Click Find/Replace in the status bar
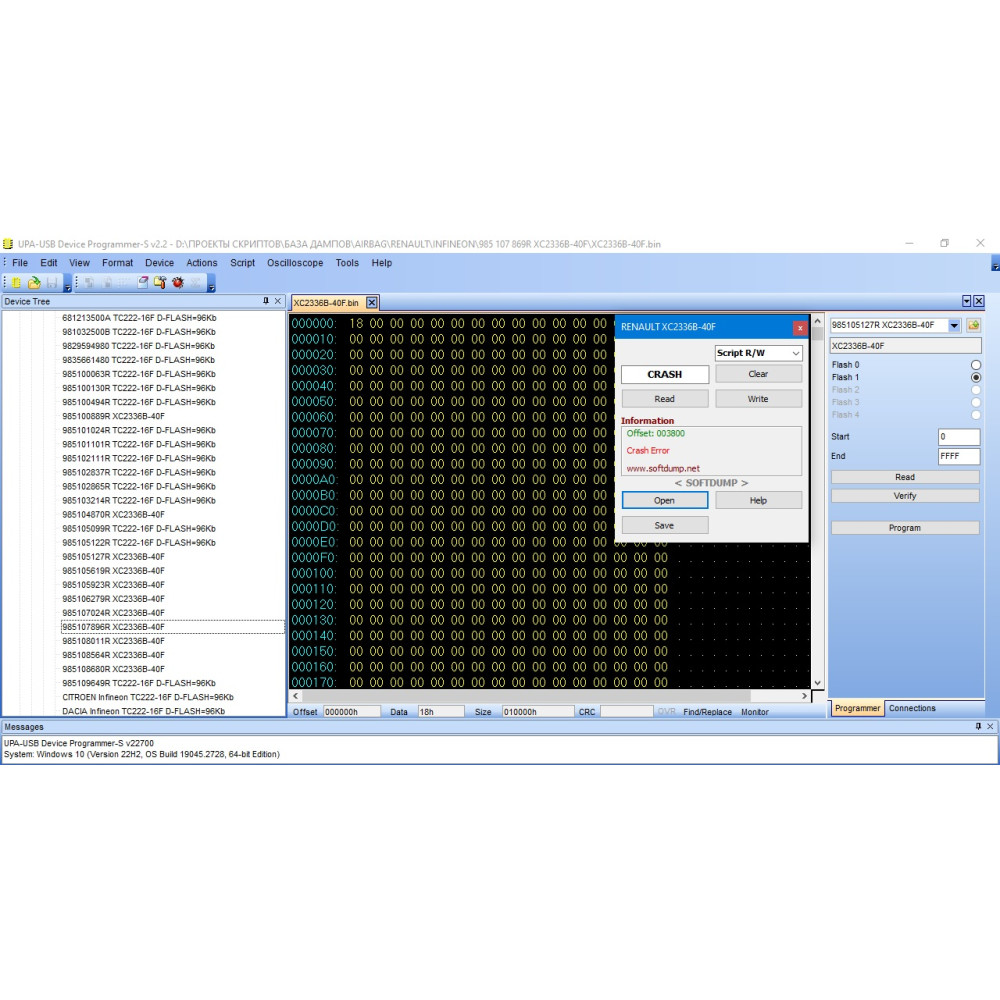This screenshot has height=1000, width=1000. (707, 712)
